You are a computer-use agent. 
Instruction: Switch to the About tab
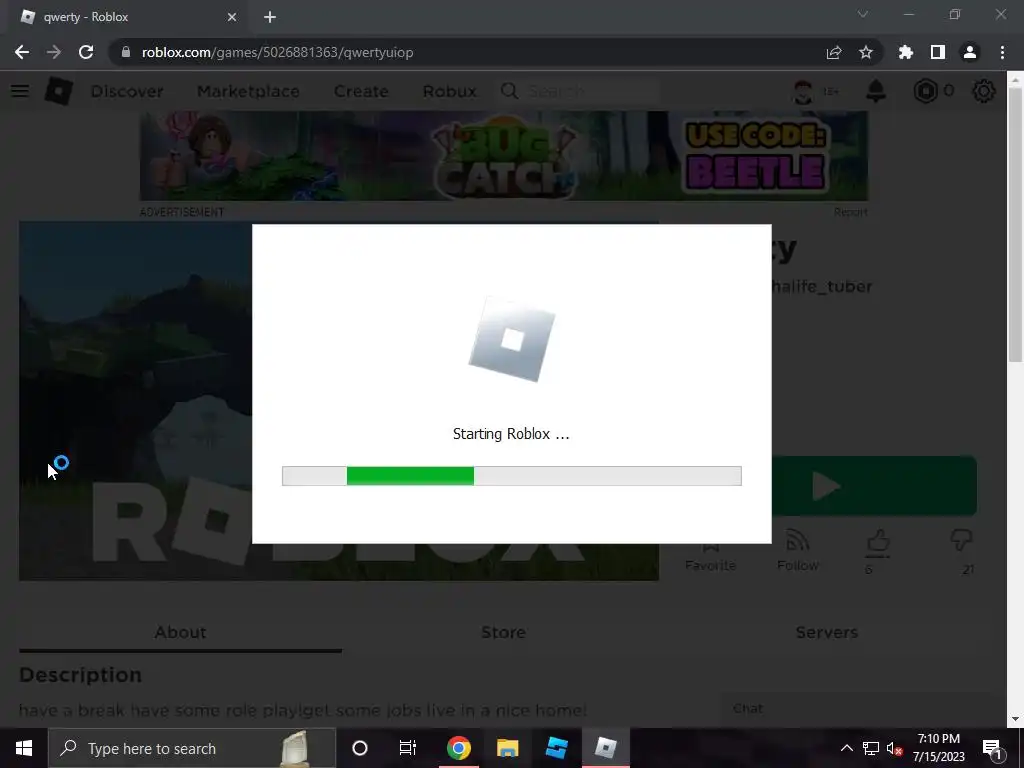pyautogui.click(x=180, y=632)
